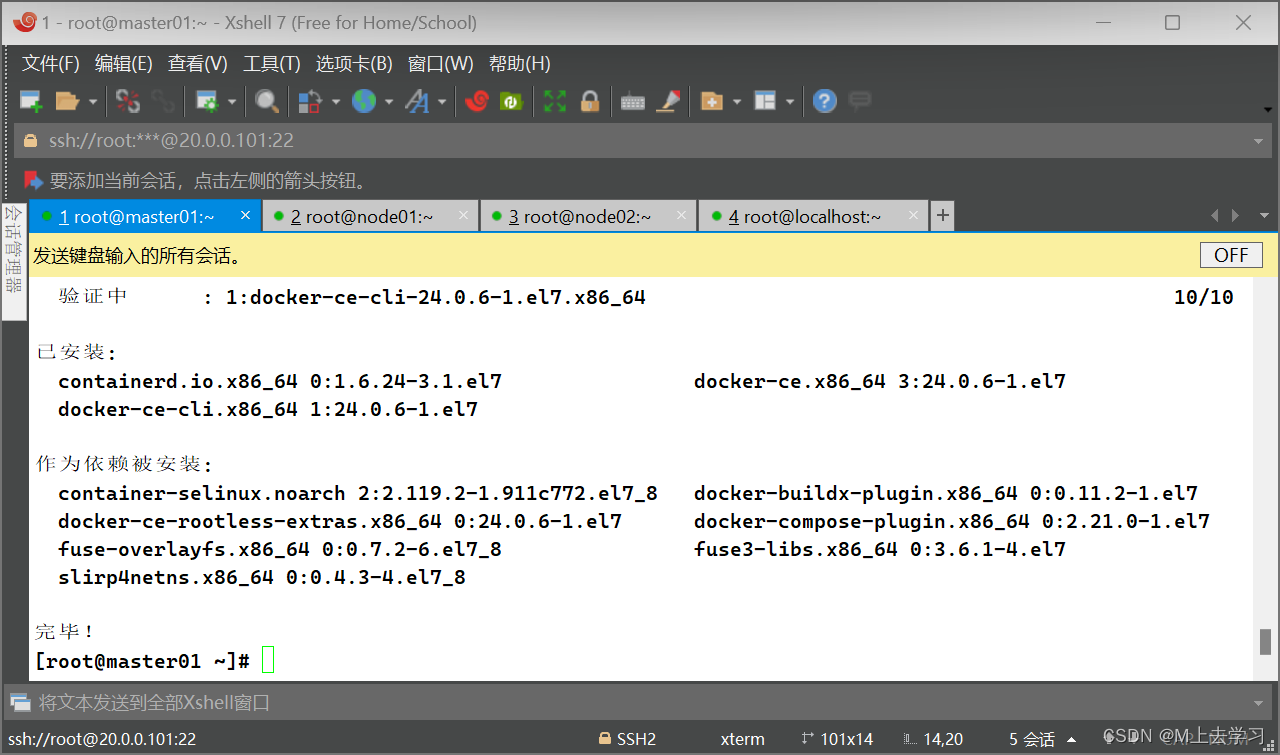Open Help with blue question icon
The width and height of the screenshot is (1280, 755).
(x=824, y=101)
